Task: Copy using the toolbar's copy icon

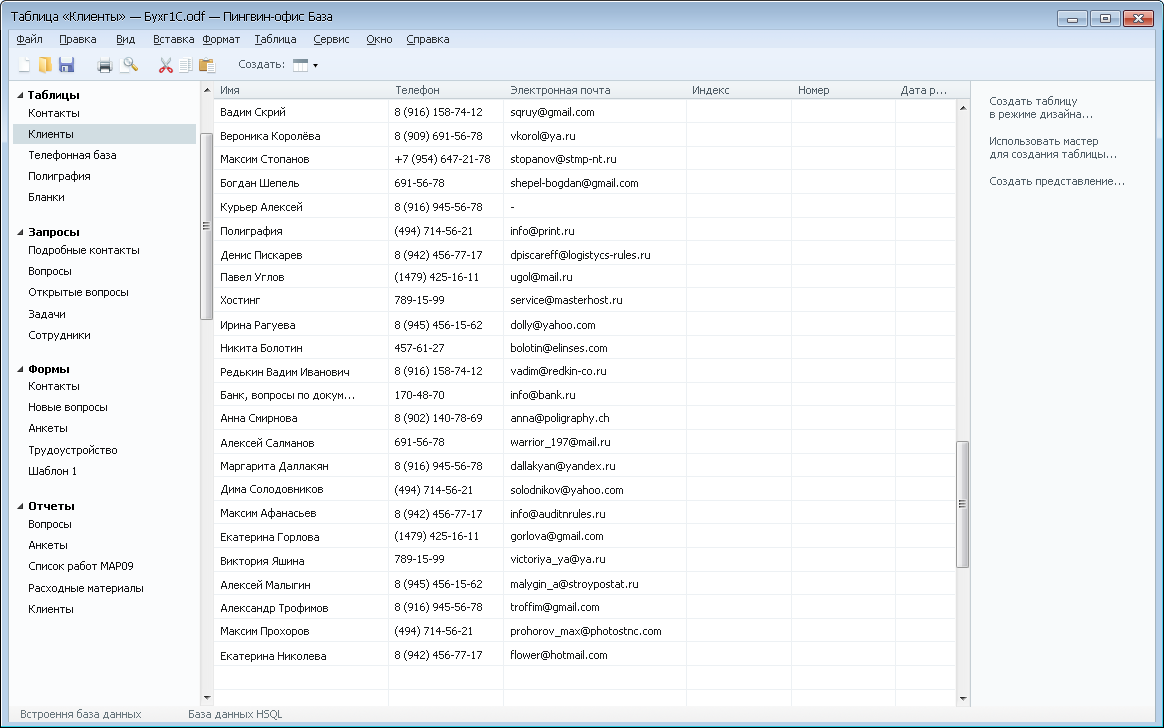Action: tap(186, 65)
